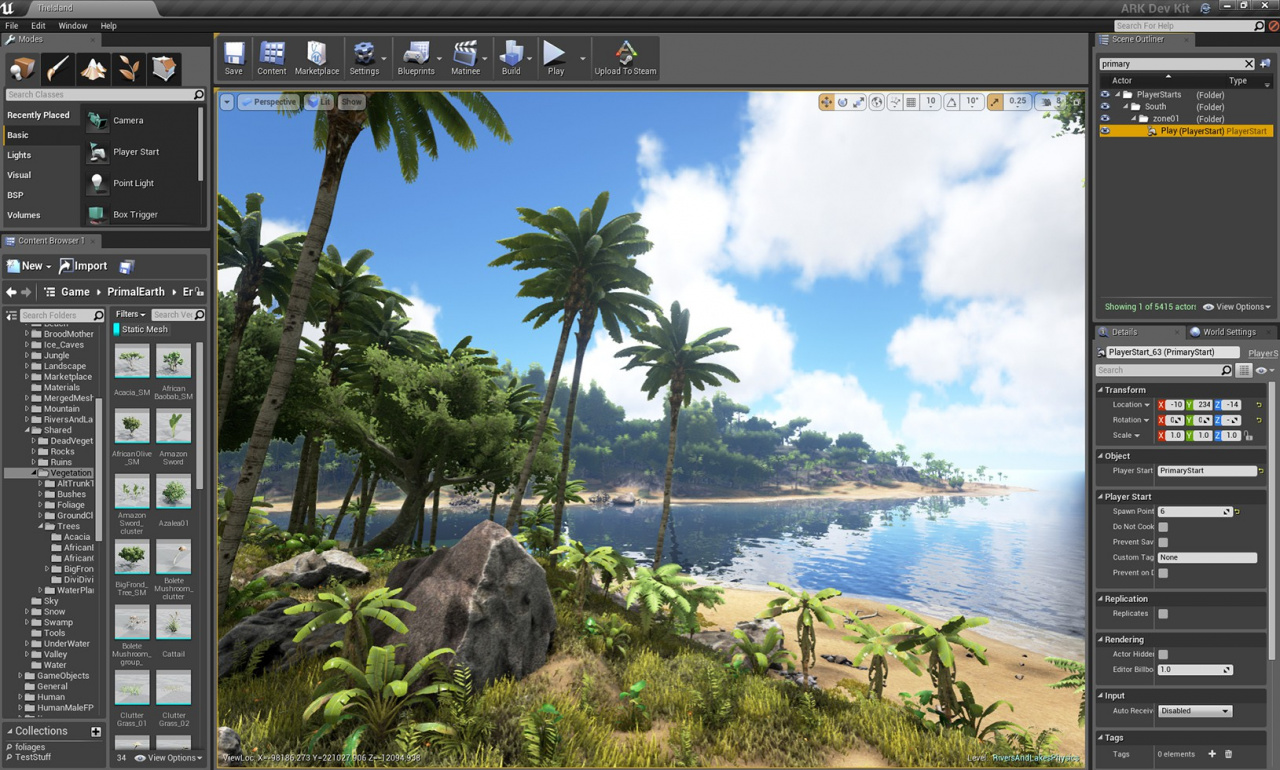Image resolution: width=1280 pixels, height=770 pixels.
Task: Open the Edit menu
Action: pyautogui.click(x=38, y=26)
